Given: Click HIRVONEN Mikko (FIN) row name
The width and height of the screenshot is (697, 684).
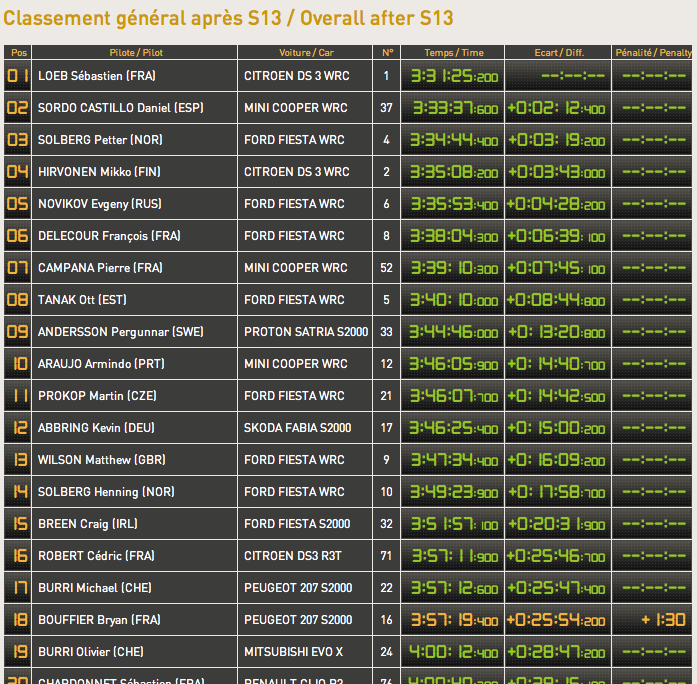Looking at the screenshot, I should (x=99, y=172).
